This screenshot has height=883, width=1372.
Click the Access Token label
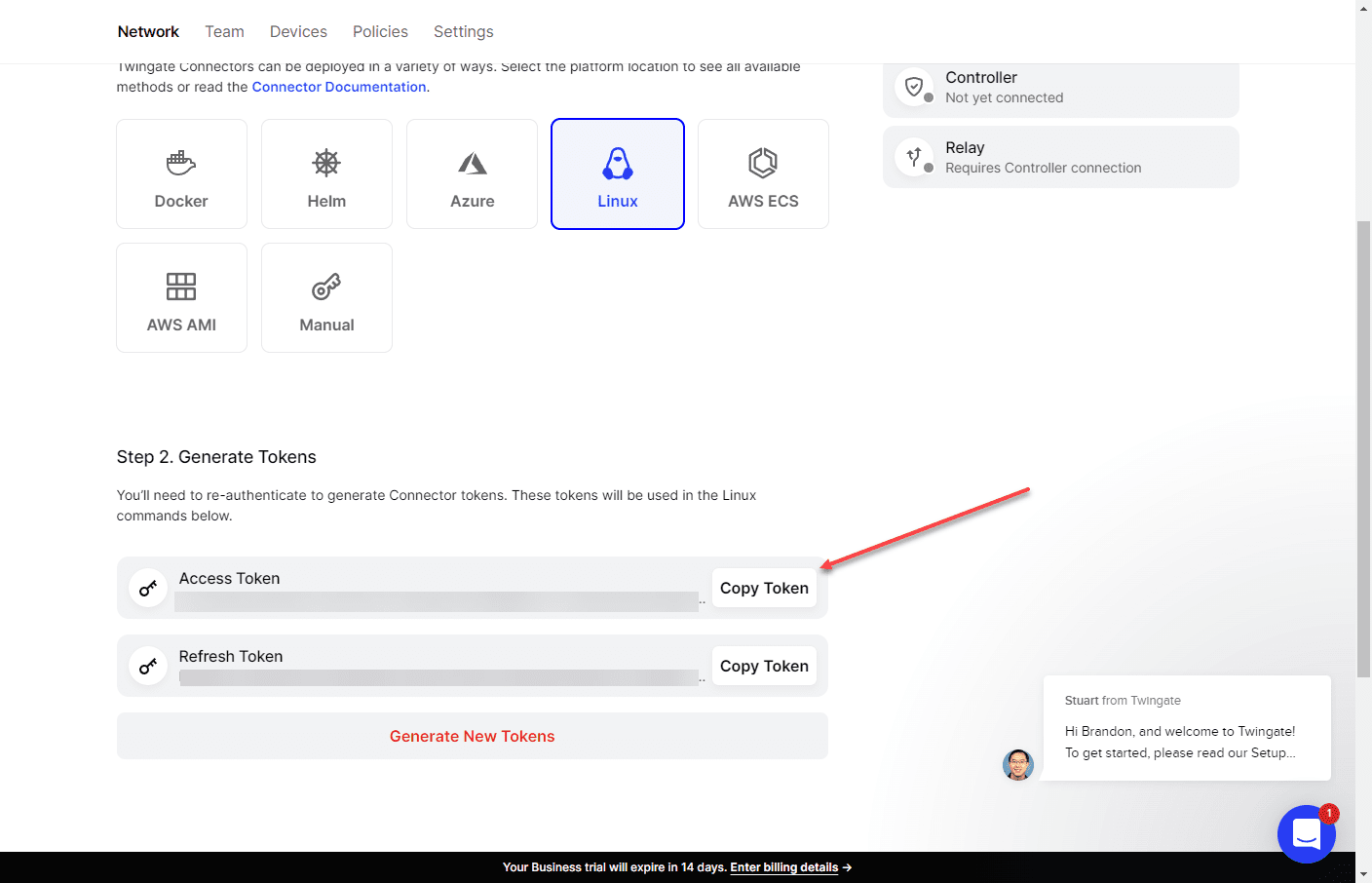click(x=230, y=578)
